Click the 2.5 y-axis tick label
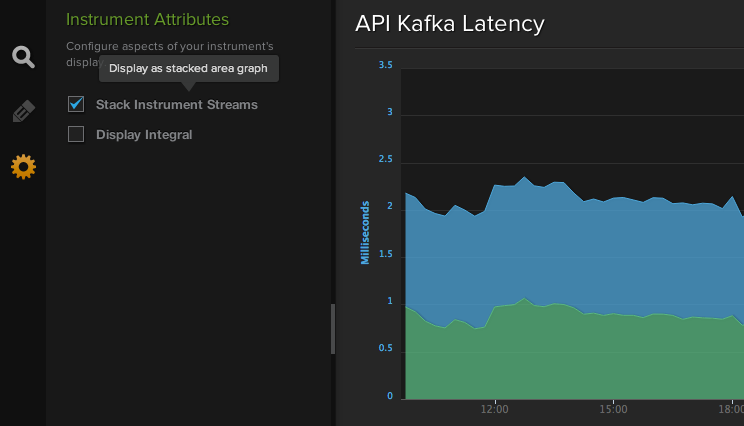The height and width of the screenshot is (426, 744). [385, 159]
